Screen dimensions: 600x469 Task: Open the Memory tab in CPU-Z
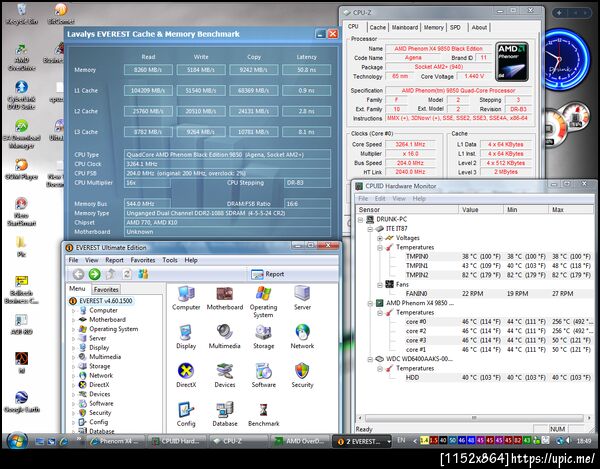434,27
